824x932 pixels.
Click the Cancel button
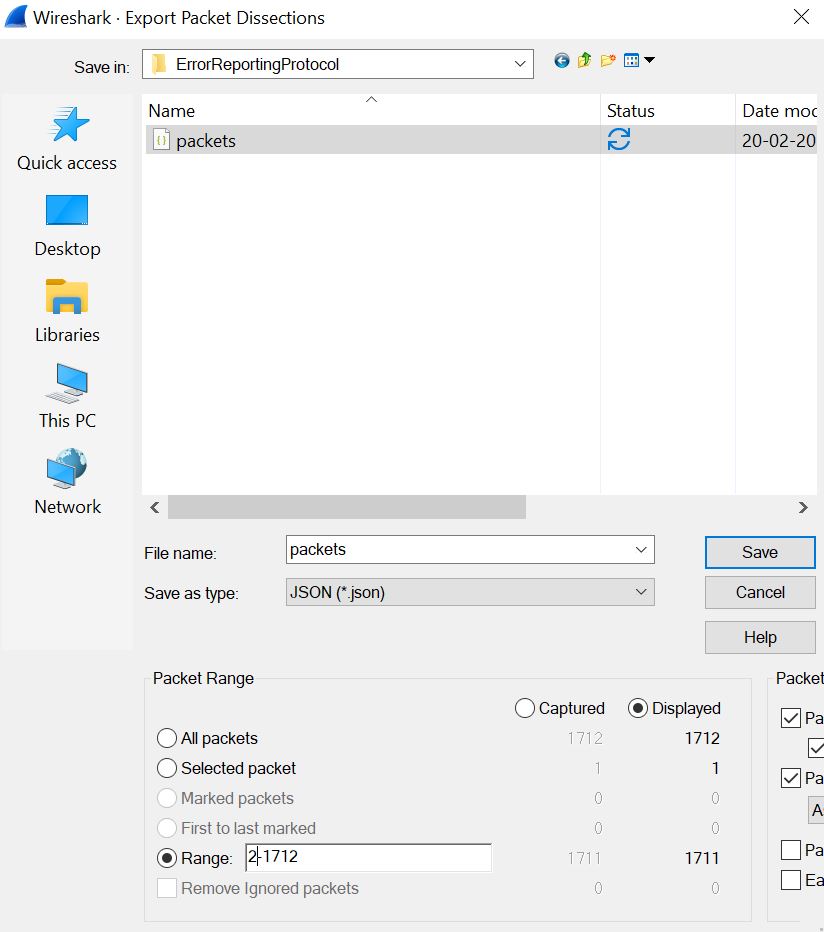click(x=760, y=593)
